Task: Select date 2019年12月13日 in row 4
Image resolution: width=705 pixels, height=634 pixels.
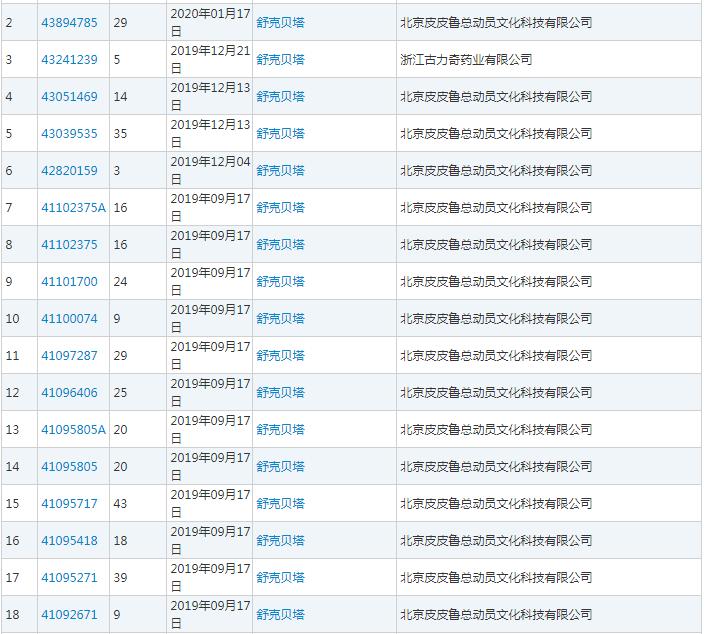Action: (210, 96)
